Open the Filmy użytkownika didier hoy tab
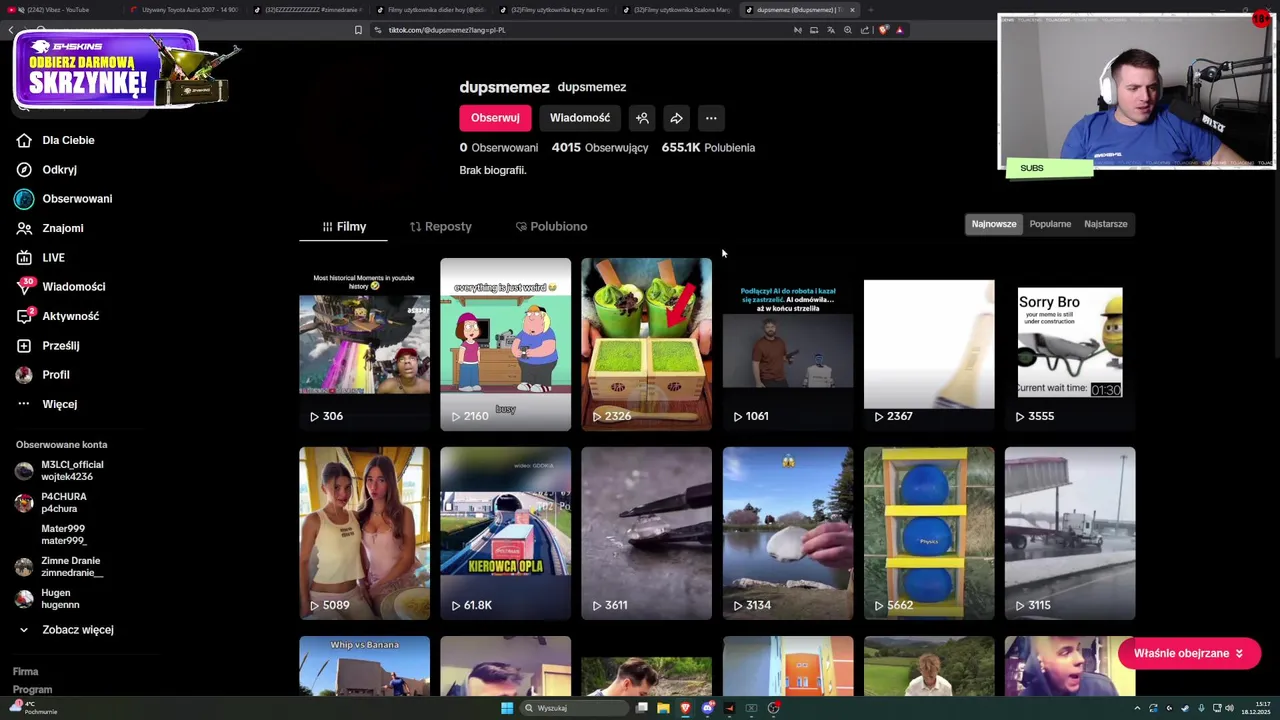 430,10
